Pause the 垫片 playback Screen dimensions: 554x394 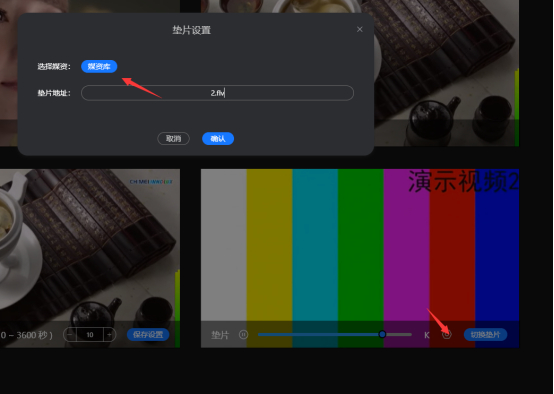pos(243,334)
